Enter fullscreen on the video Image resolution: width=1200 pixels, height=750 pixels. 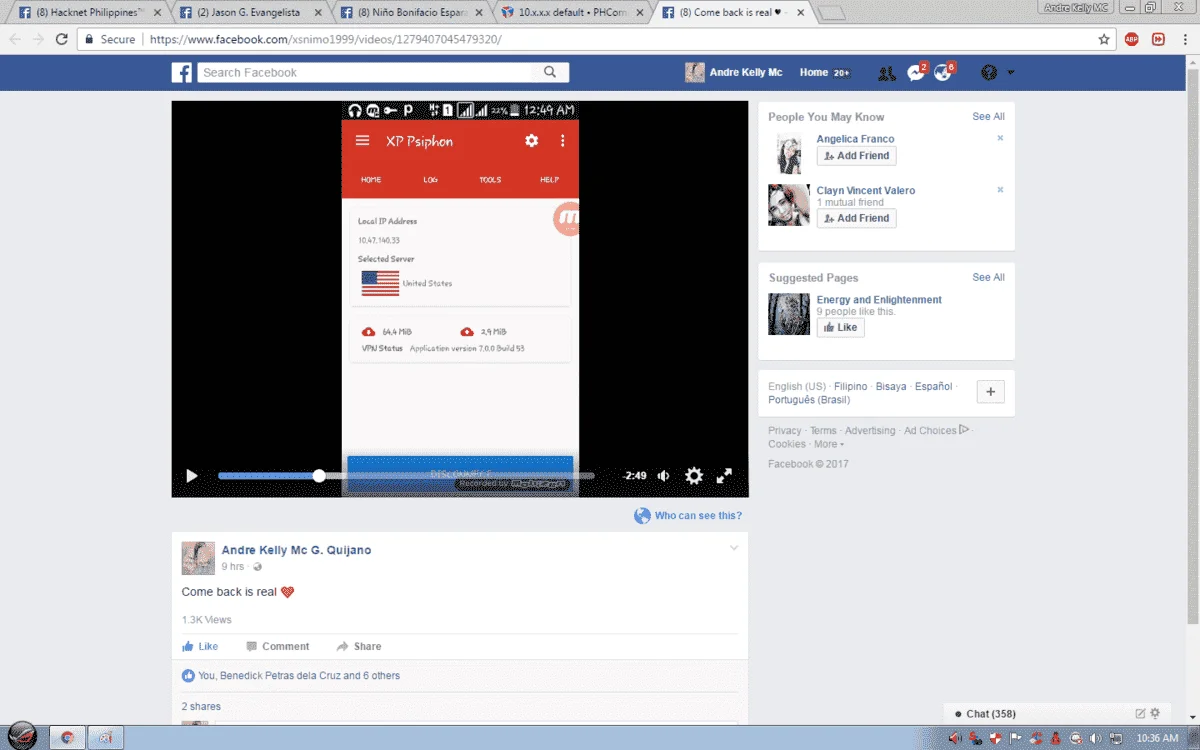(724, 476)
